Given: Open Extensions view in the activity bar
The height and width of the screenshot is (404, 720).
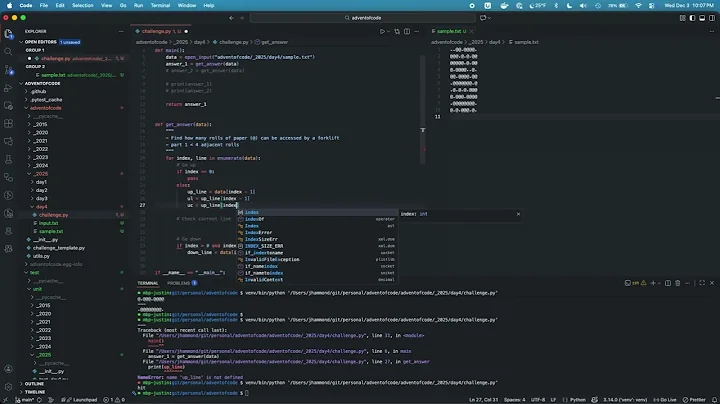Looking at the screenshot, I should pos(8,123).
